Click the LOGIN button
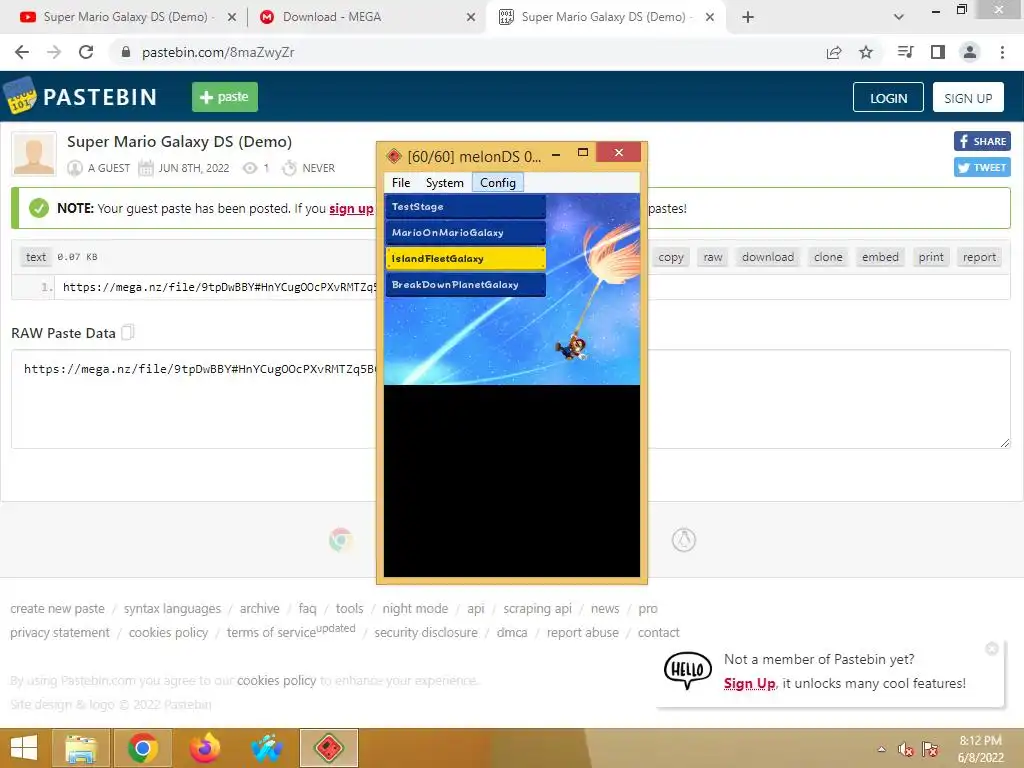 coord(888,98)
